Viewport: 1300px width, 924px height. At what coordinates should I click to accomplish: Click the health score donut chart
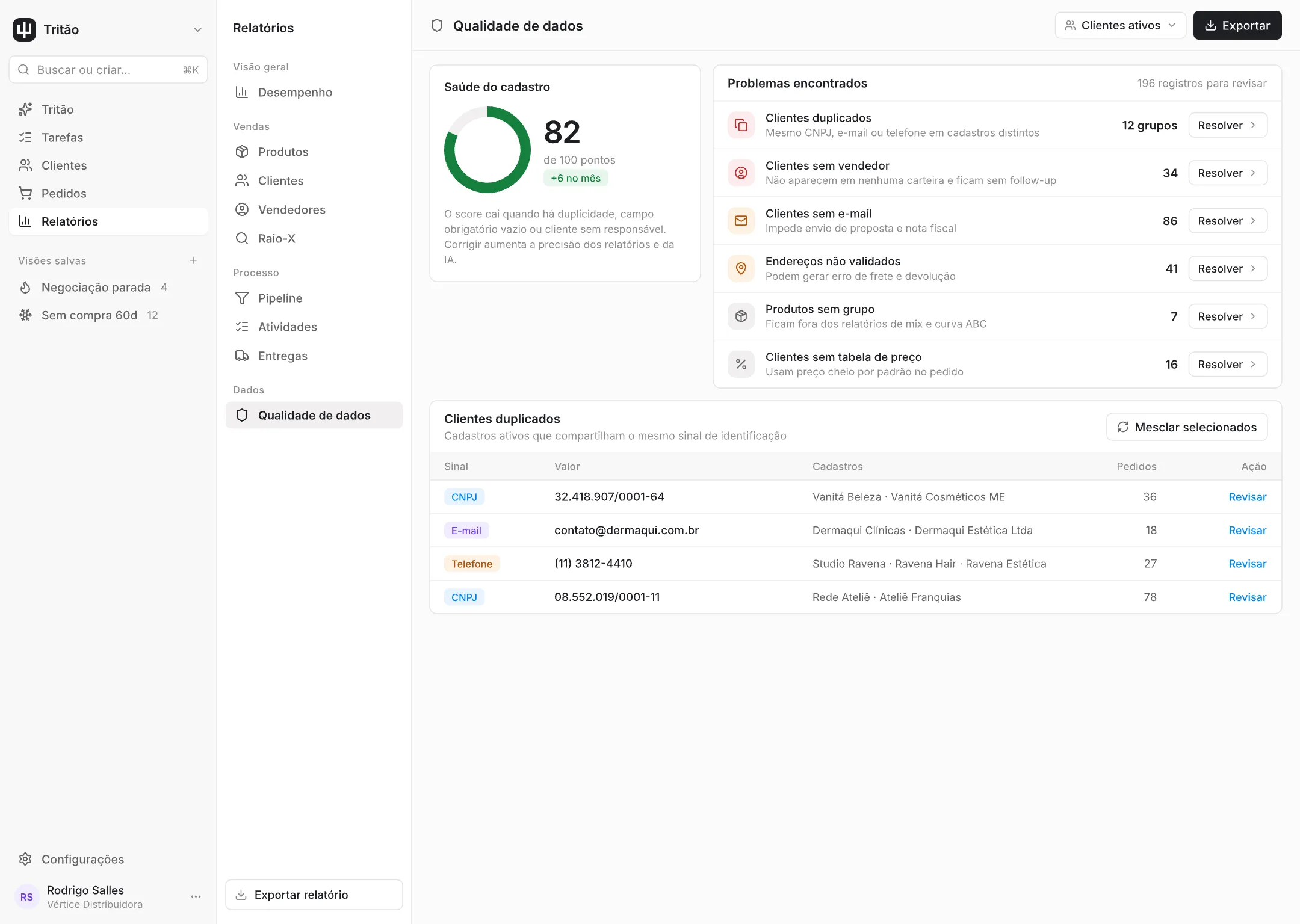(x=487, y=150)
